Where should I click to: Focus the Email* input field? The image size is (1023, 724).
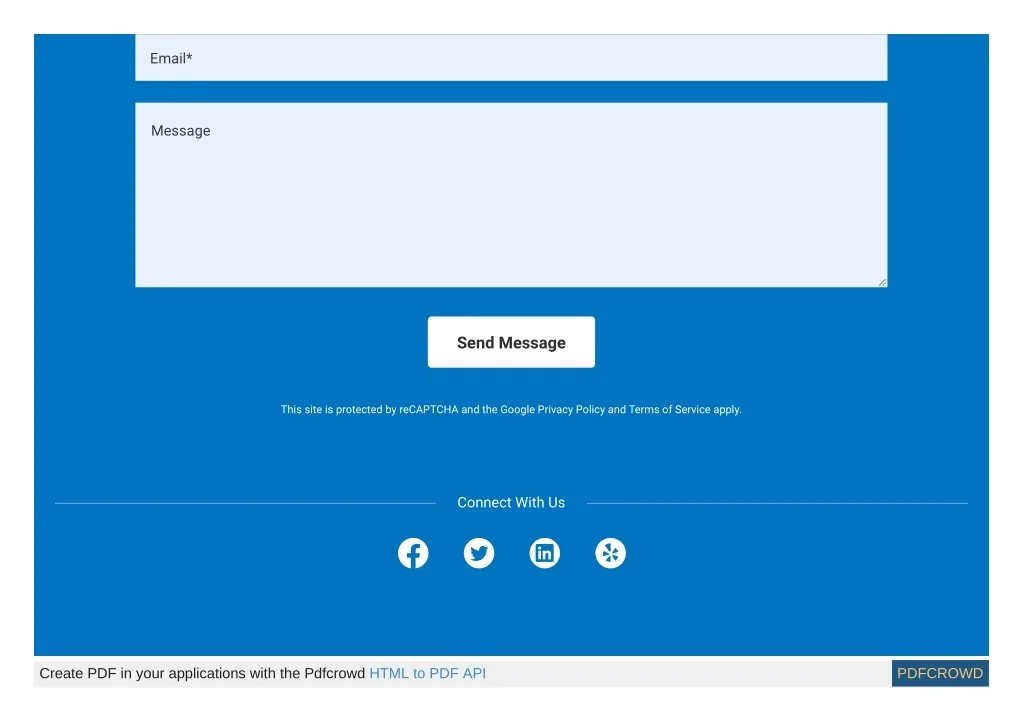tap(511, 58)
